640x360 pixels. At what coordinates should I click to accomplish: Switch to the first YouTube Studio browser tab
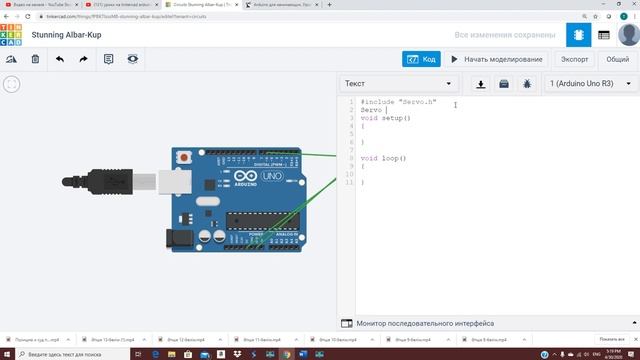click(x=41, y=5)
